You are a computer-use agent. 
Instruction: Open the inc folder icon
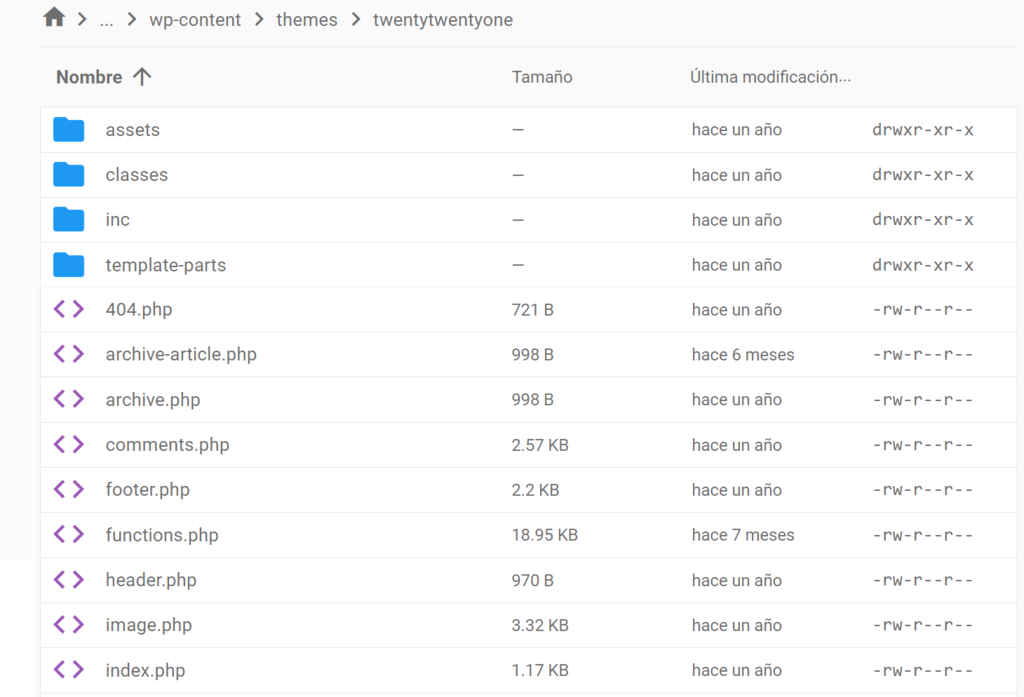tap(69, 219)
